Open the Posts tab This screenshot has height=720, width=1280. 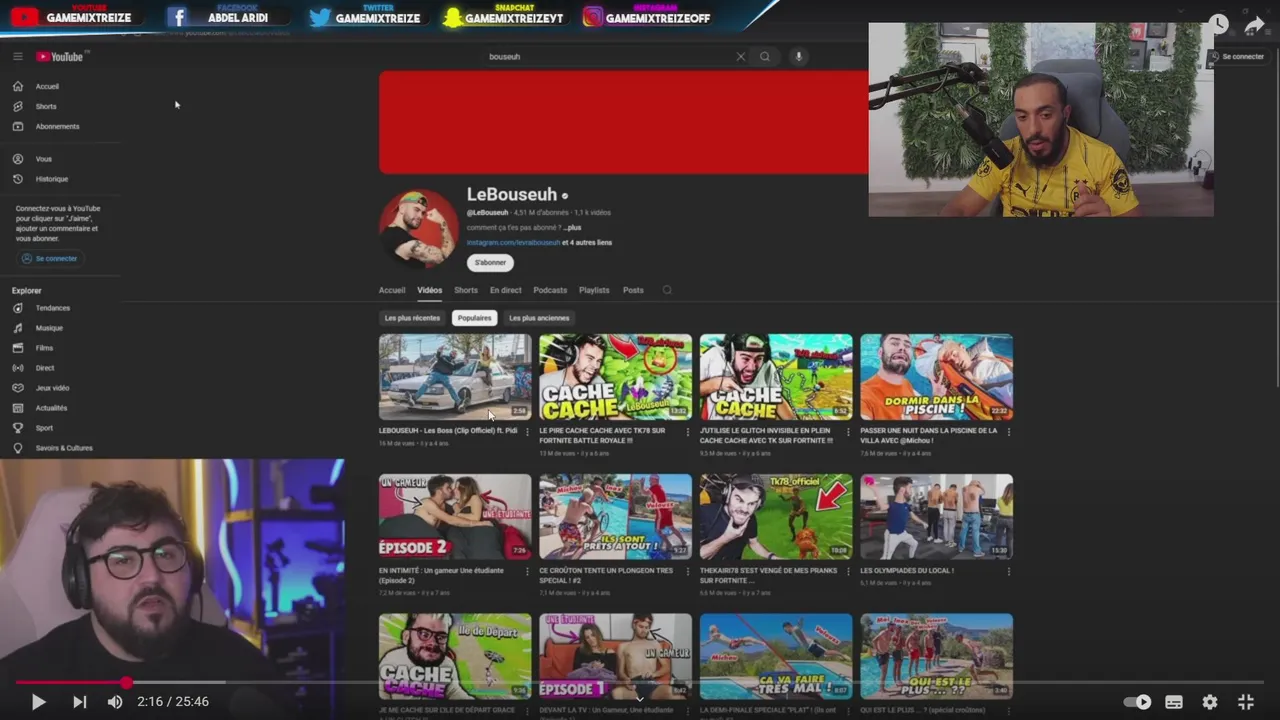tap(633, 290)
